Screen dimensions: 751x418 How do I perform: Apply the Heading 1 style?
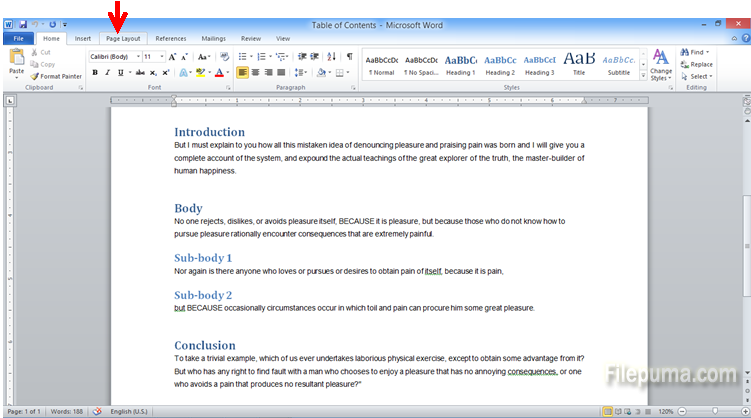click(460, 64)
